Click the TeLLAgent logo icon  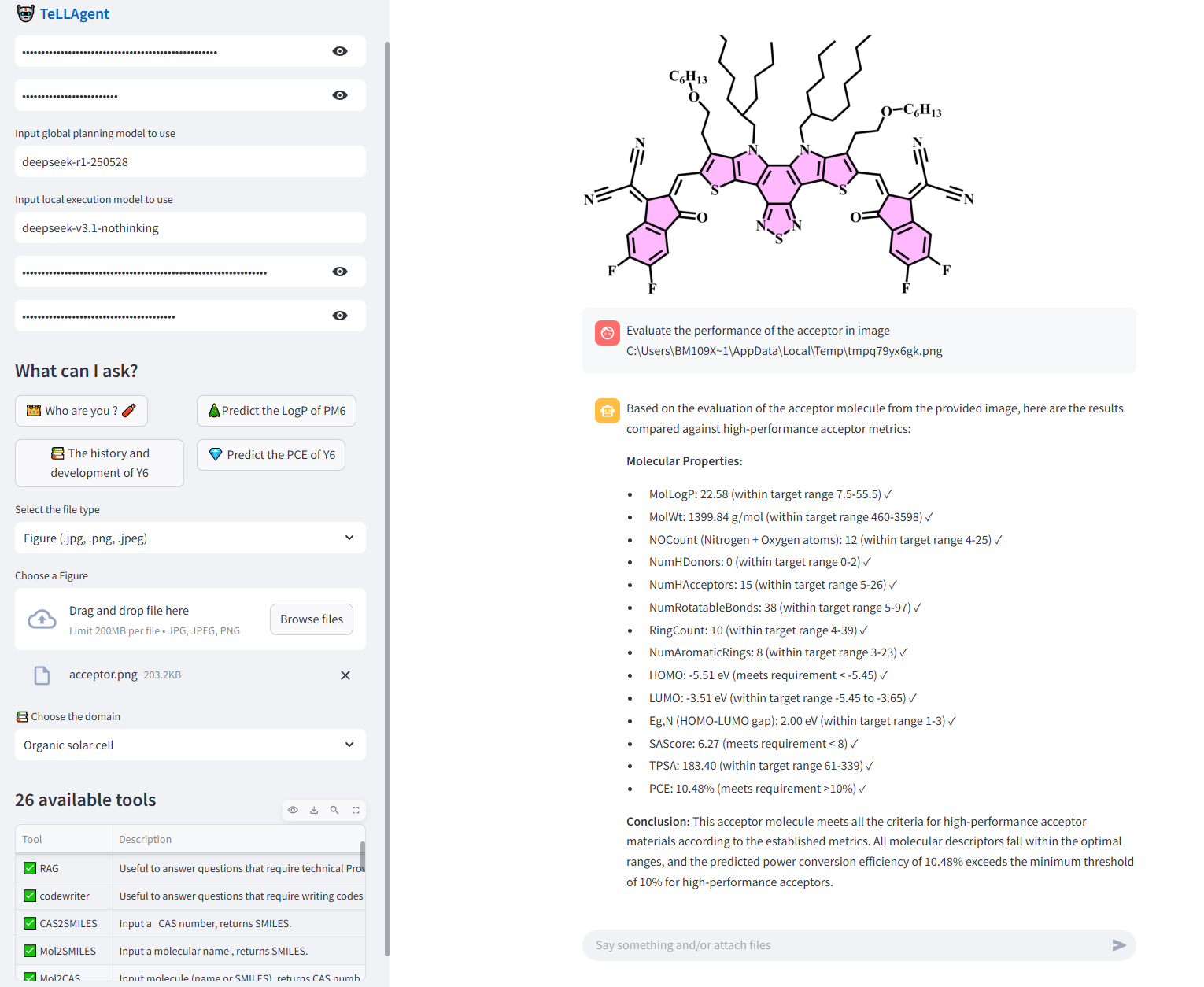coord(26,13)
